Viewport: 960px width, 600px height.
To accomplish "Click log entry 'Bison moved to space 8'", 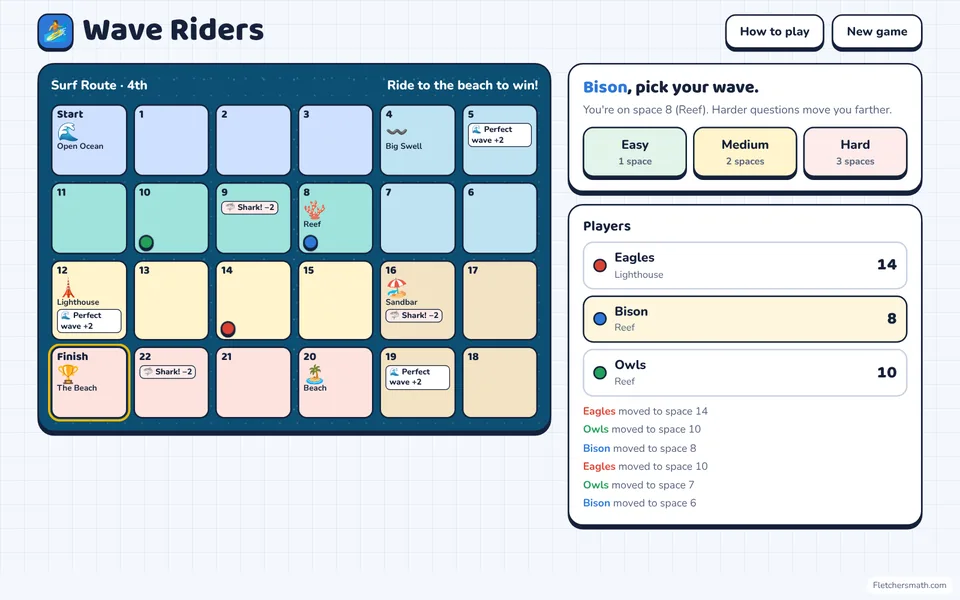I will (639, 448).
